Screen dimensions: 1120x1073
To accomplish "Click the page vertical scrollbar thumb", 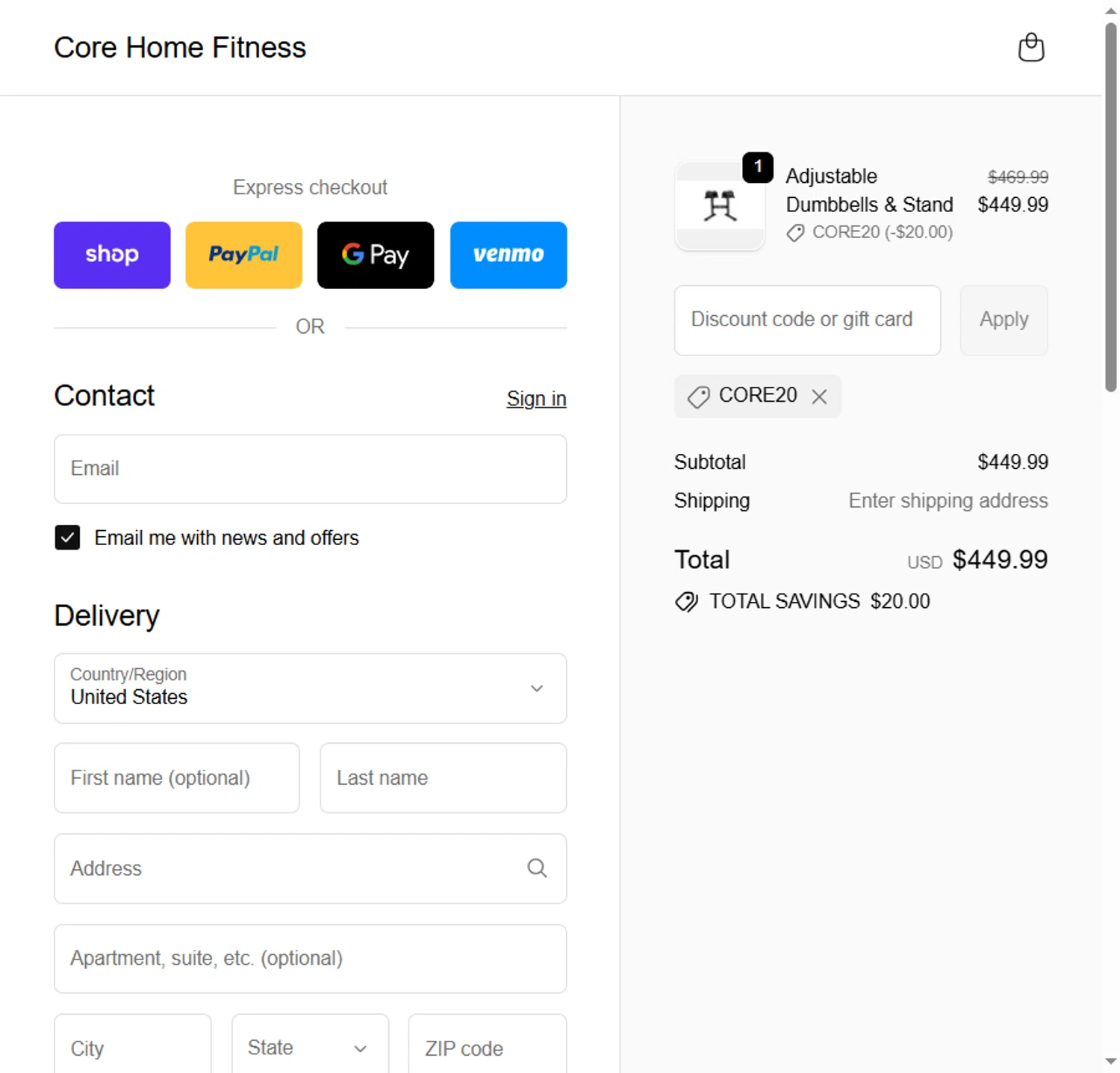I will 1110,205.
